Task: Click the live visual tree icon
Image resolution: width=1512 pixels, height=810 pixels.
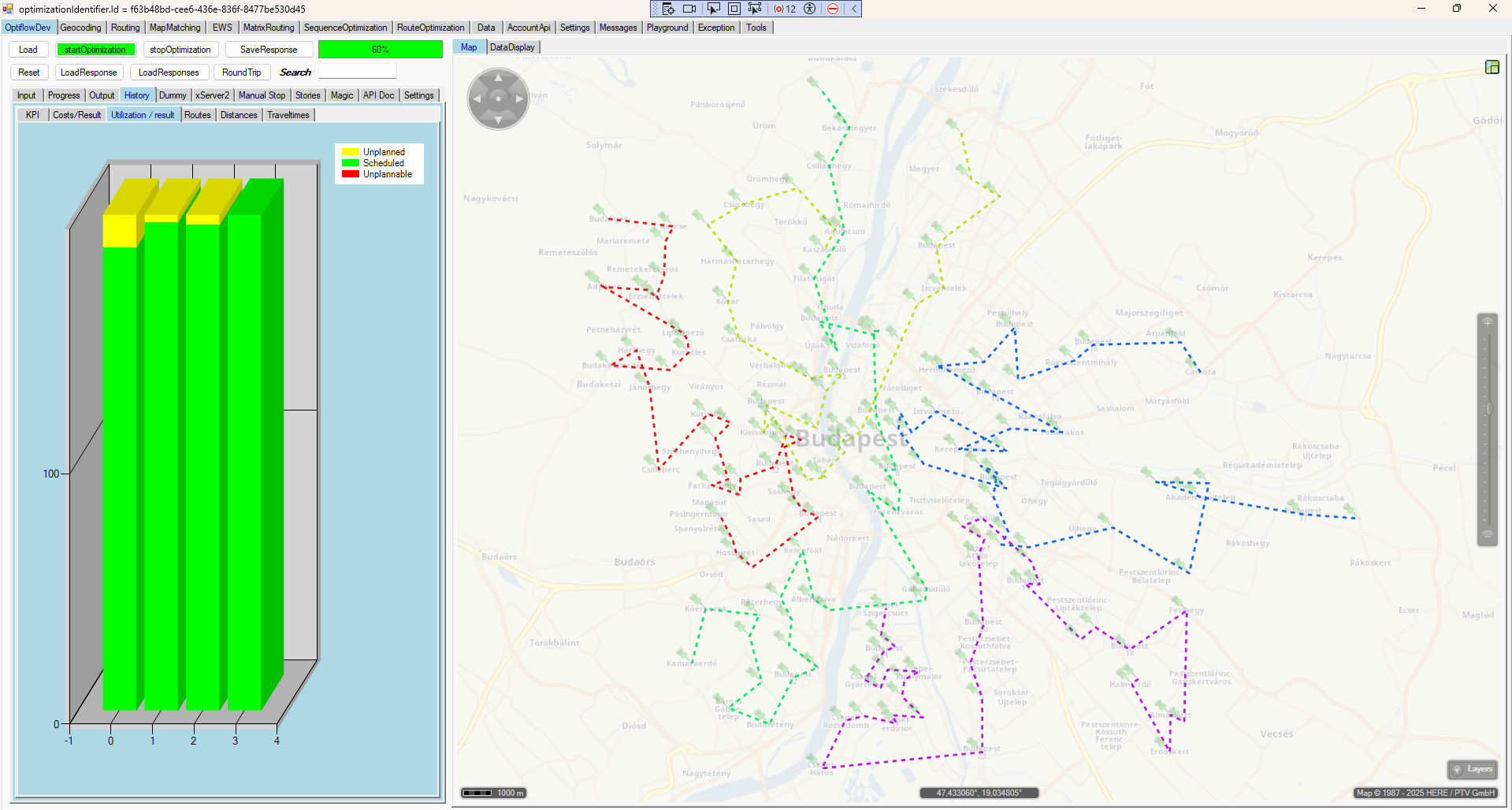Action: 668,9
